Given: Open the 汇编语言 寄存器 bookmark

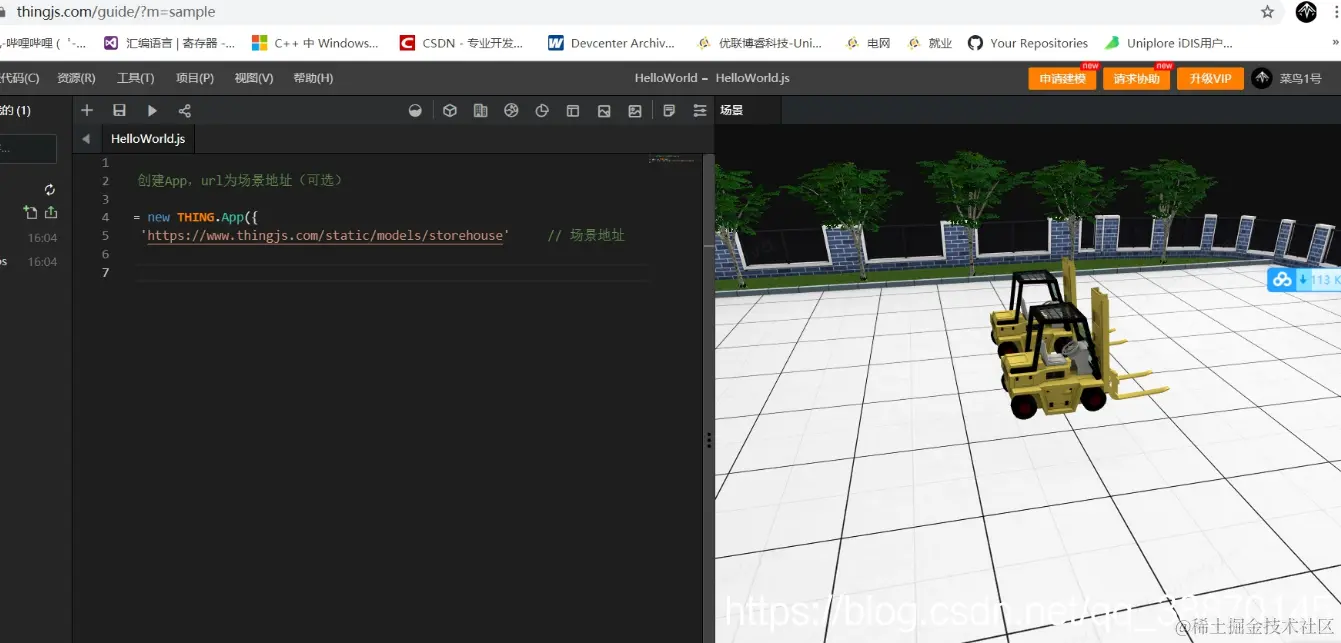Looking at the screenshot, I should [x=170, y=43].
